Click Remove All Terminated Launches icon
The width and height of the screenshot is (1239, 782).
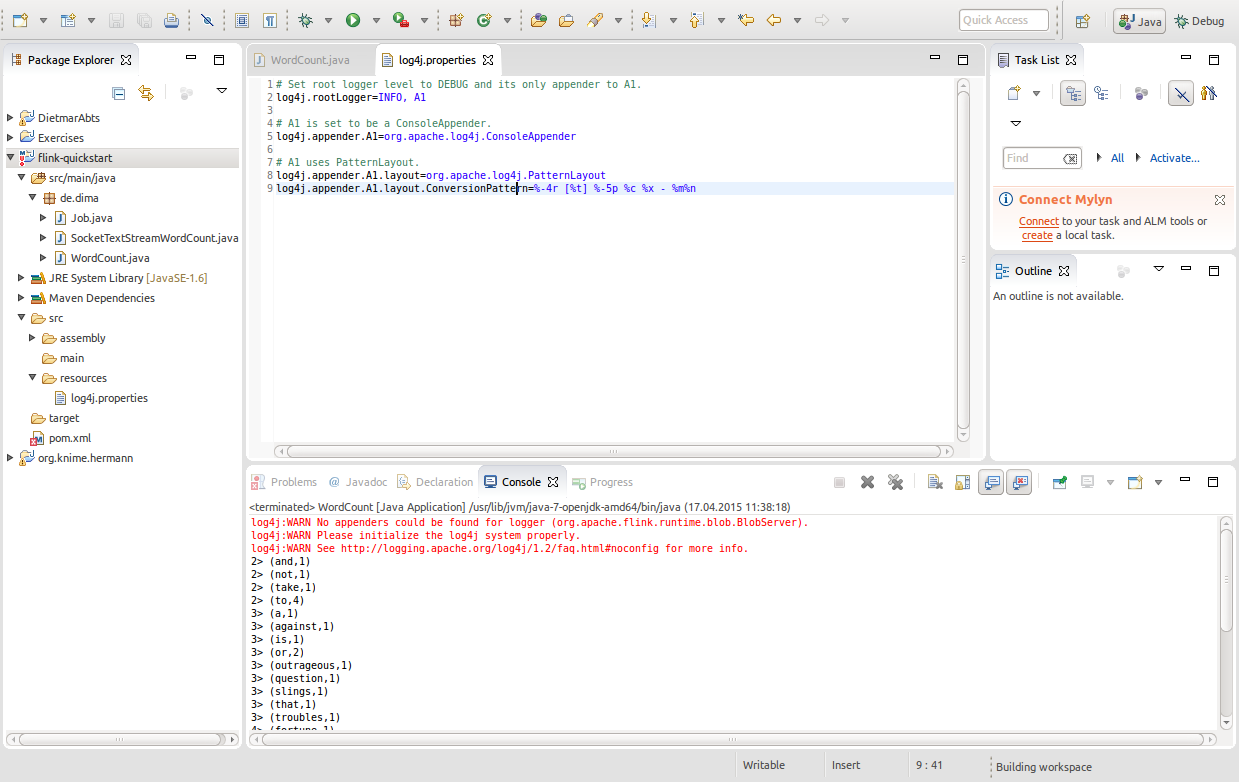pyautogui.click(x=895, y=482)
